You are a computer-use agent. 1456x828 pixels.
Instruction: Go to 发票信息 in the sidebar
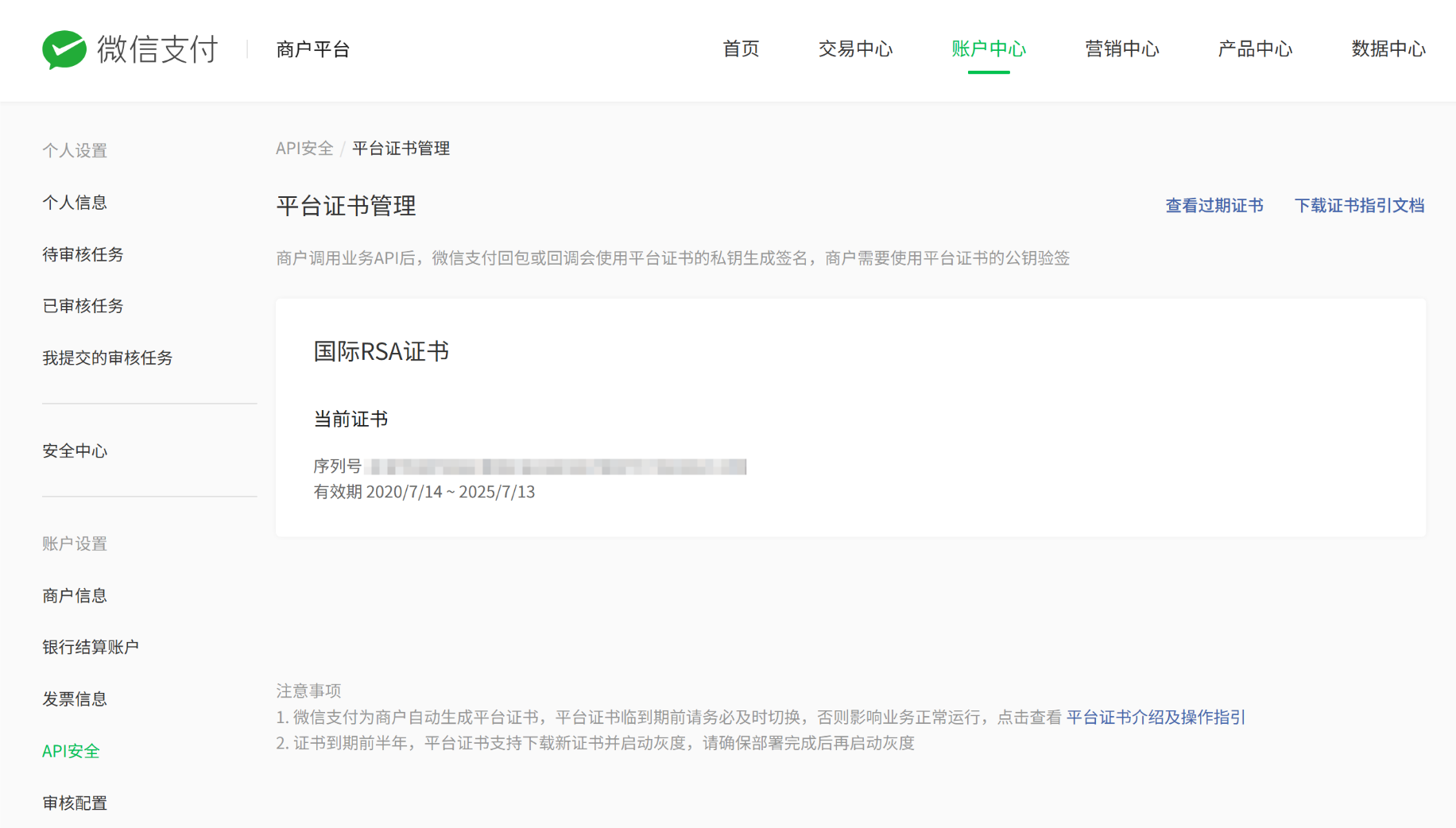tap(75, 699)
